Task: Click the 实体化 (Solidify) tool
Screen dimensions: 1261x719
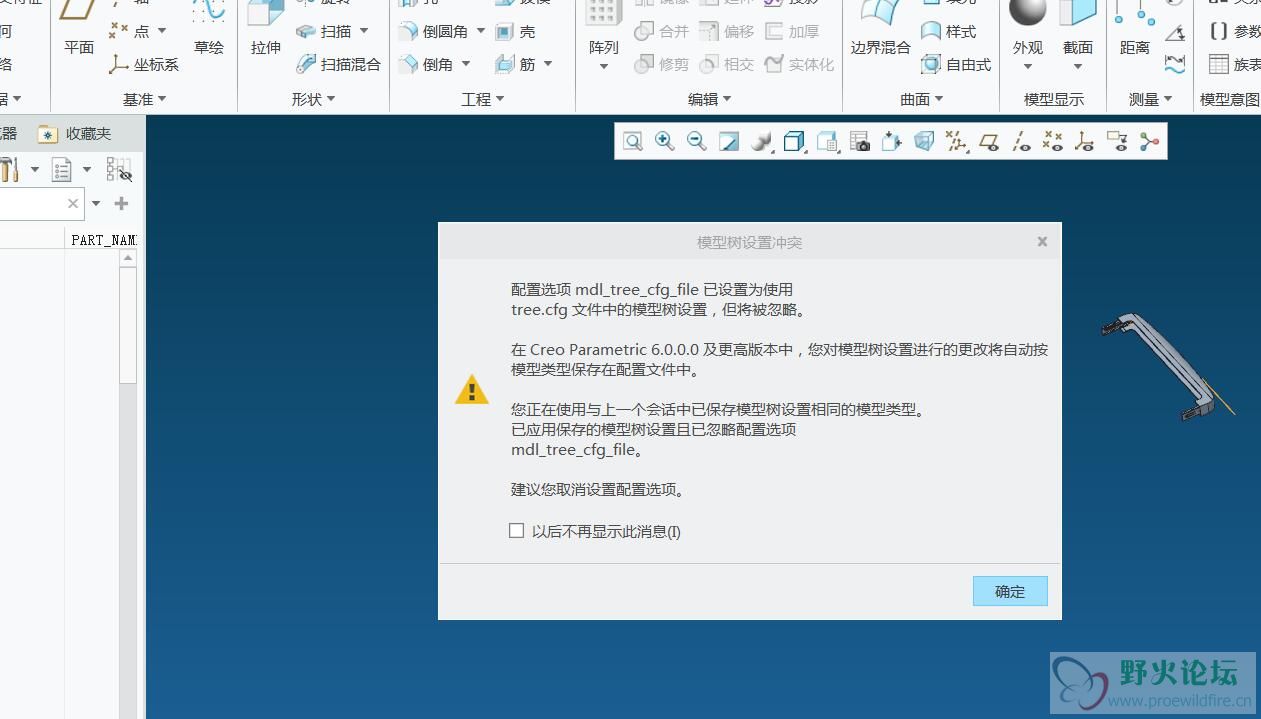Action: 799,64
